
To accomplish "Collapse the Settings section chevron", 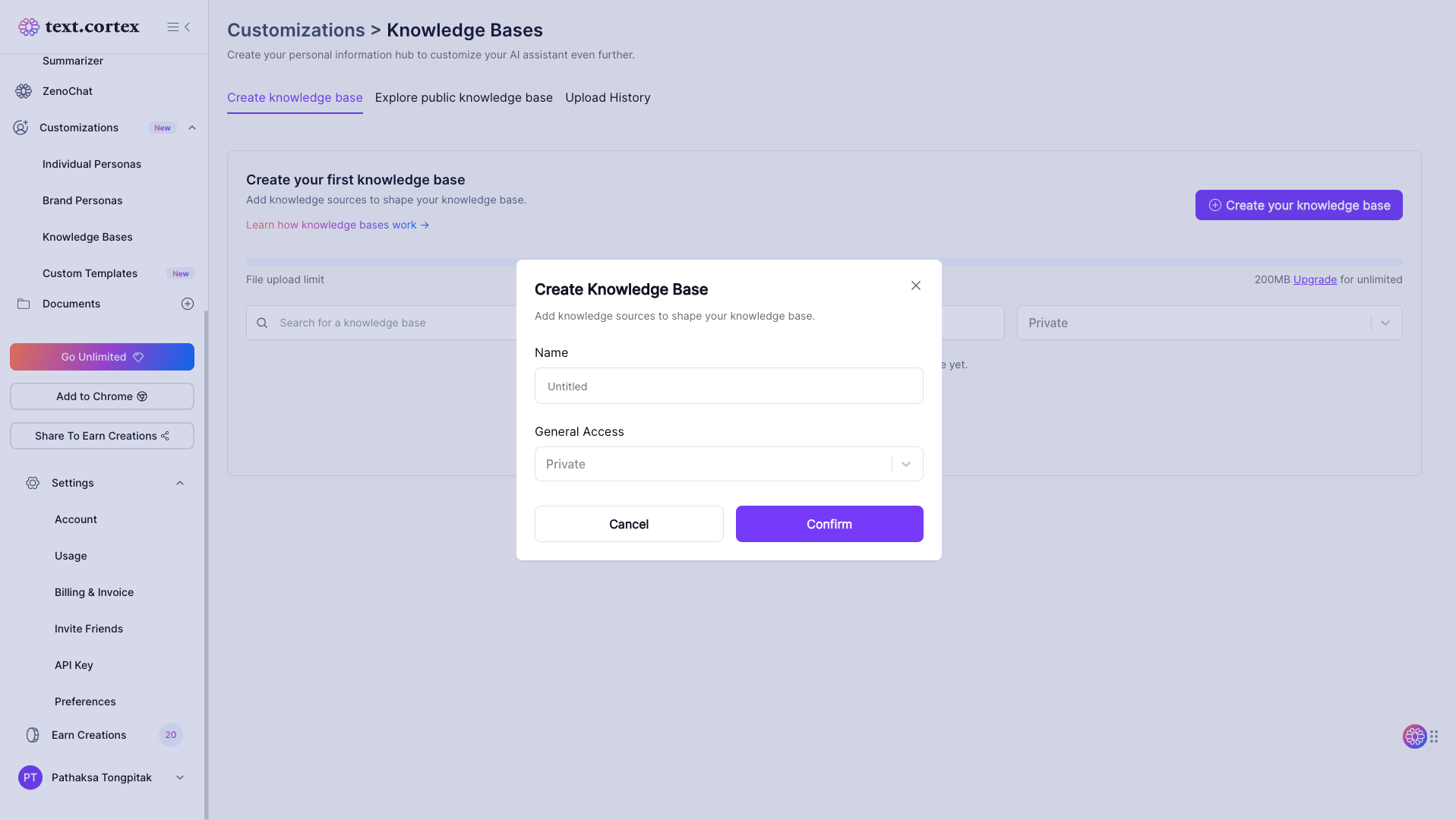I will click(x=179, y=483).
